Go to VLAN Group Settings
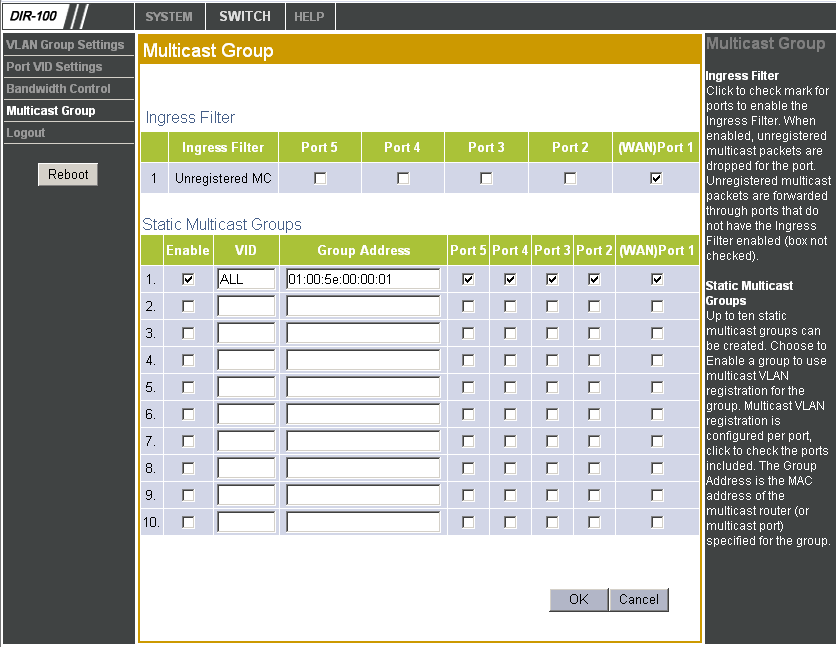 pyautogui.click(x=65, y=45)
